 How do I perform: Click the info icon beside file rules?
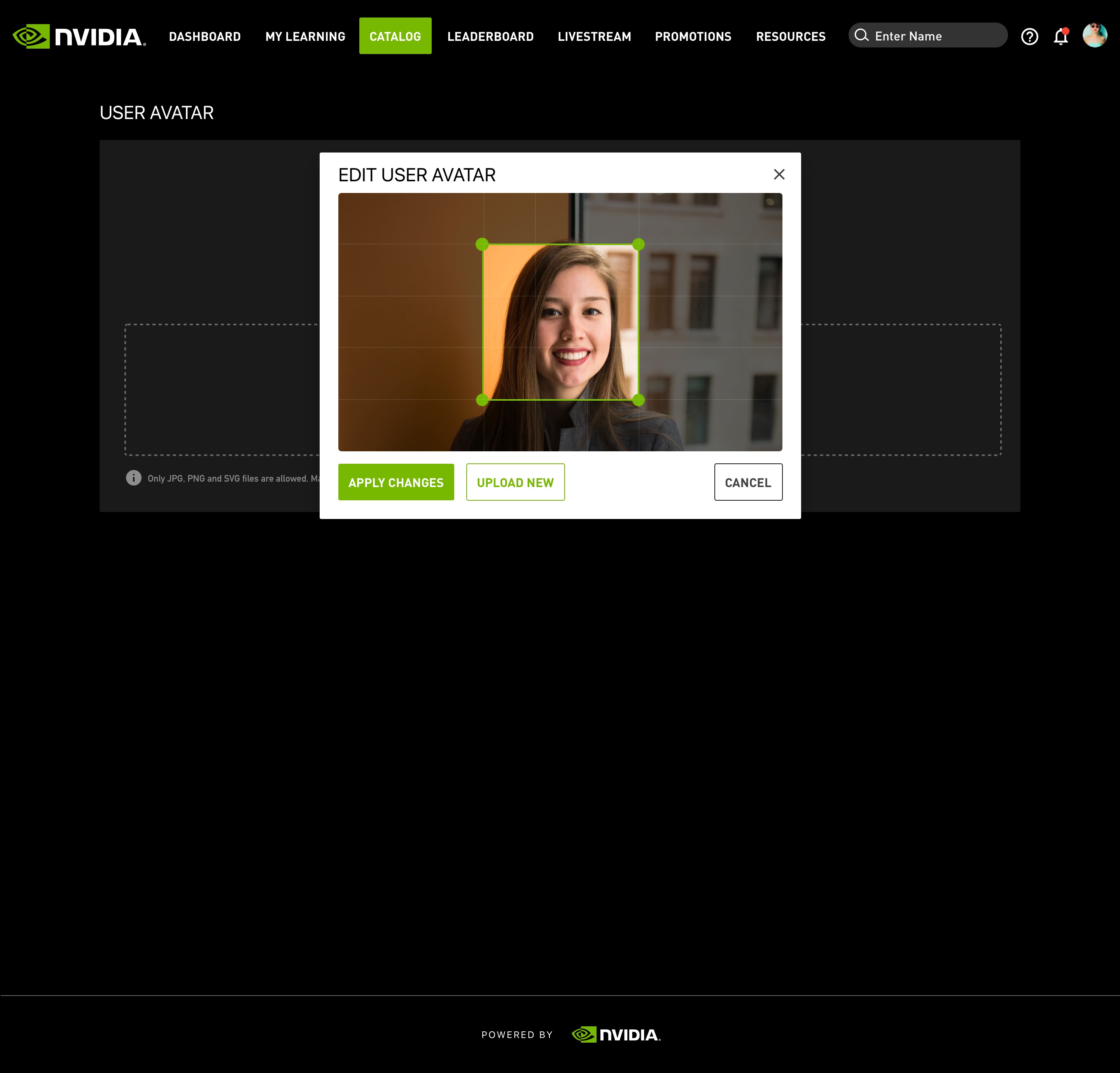tap(134, 478)
